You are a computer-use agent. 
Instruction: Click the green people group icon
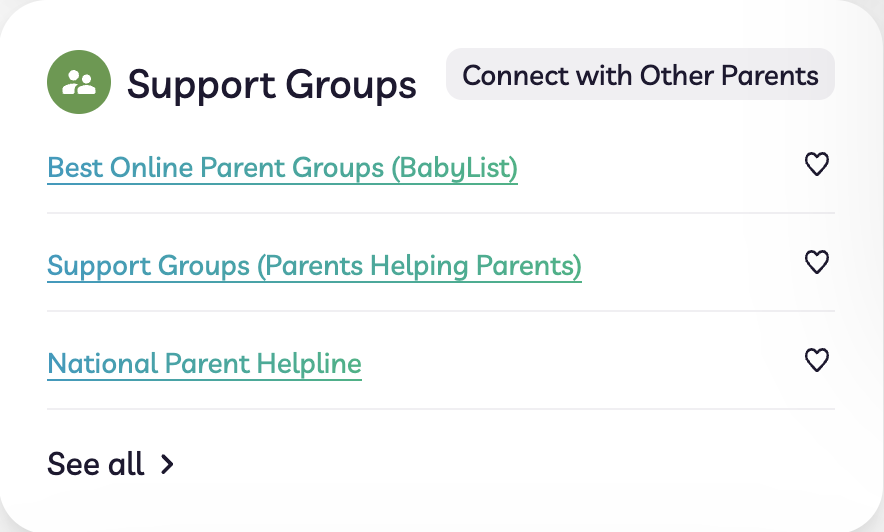click(79, 82)
